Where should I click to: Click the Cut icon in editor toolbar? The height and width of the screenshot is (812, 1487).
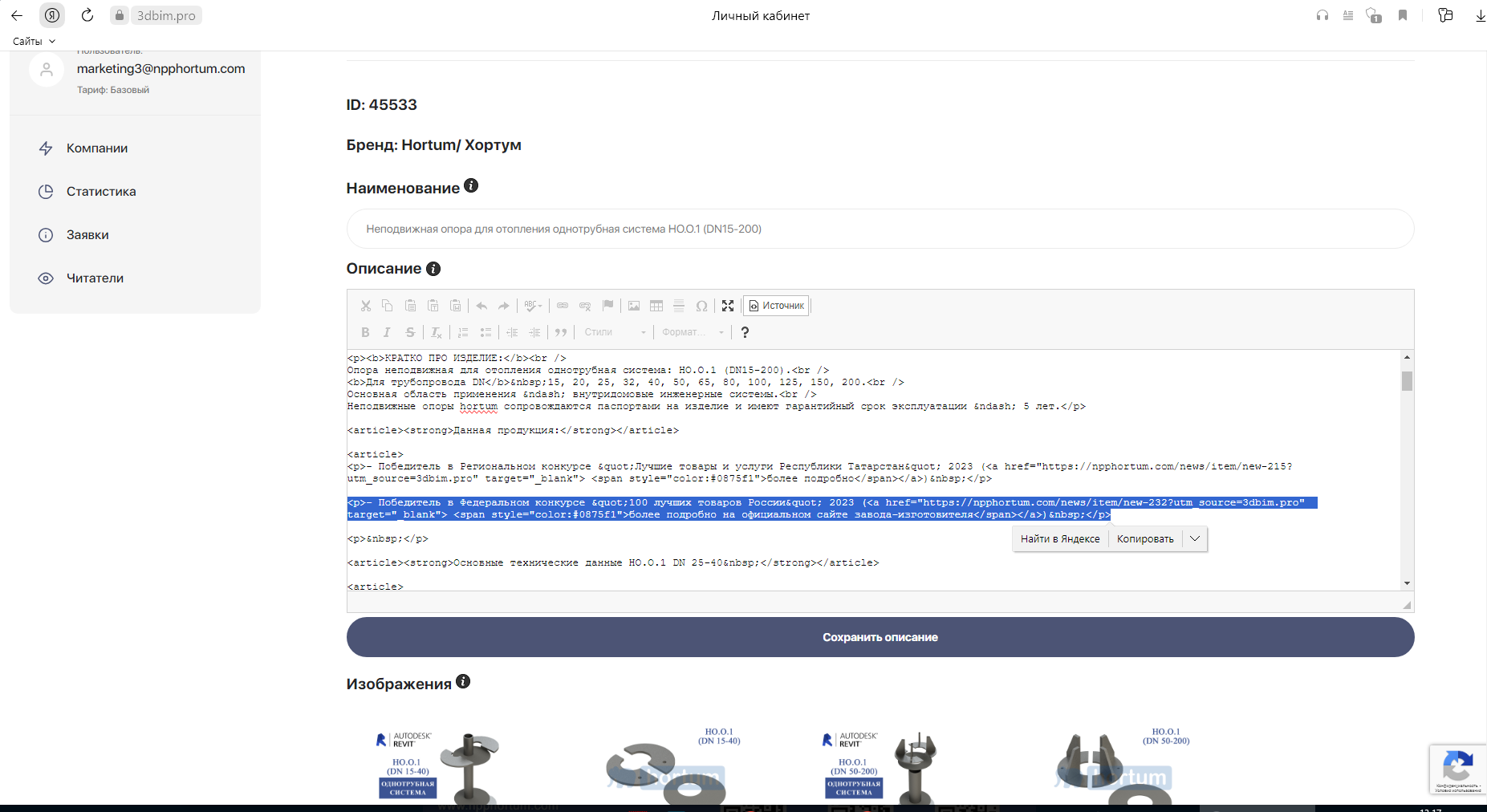(x=365, y=306)
